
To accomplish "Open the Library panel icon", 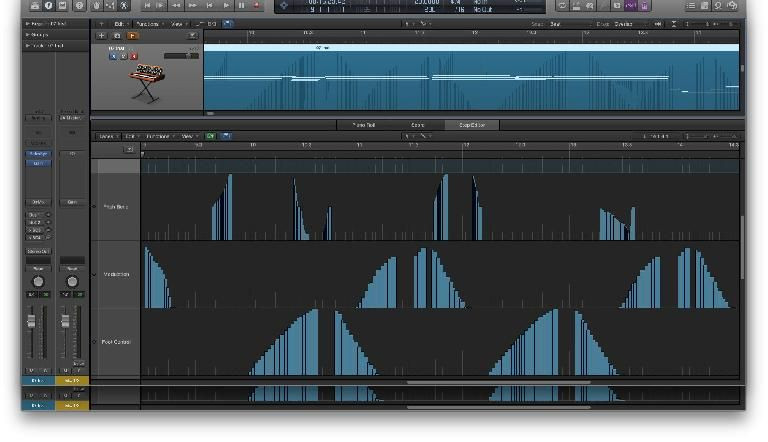I will pyautogui.click(x=35, y=6).
